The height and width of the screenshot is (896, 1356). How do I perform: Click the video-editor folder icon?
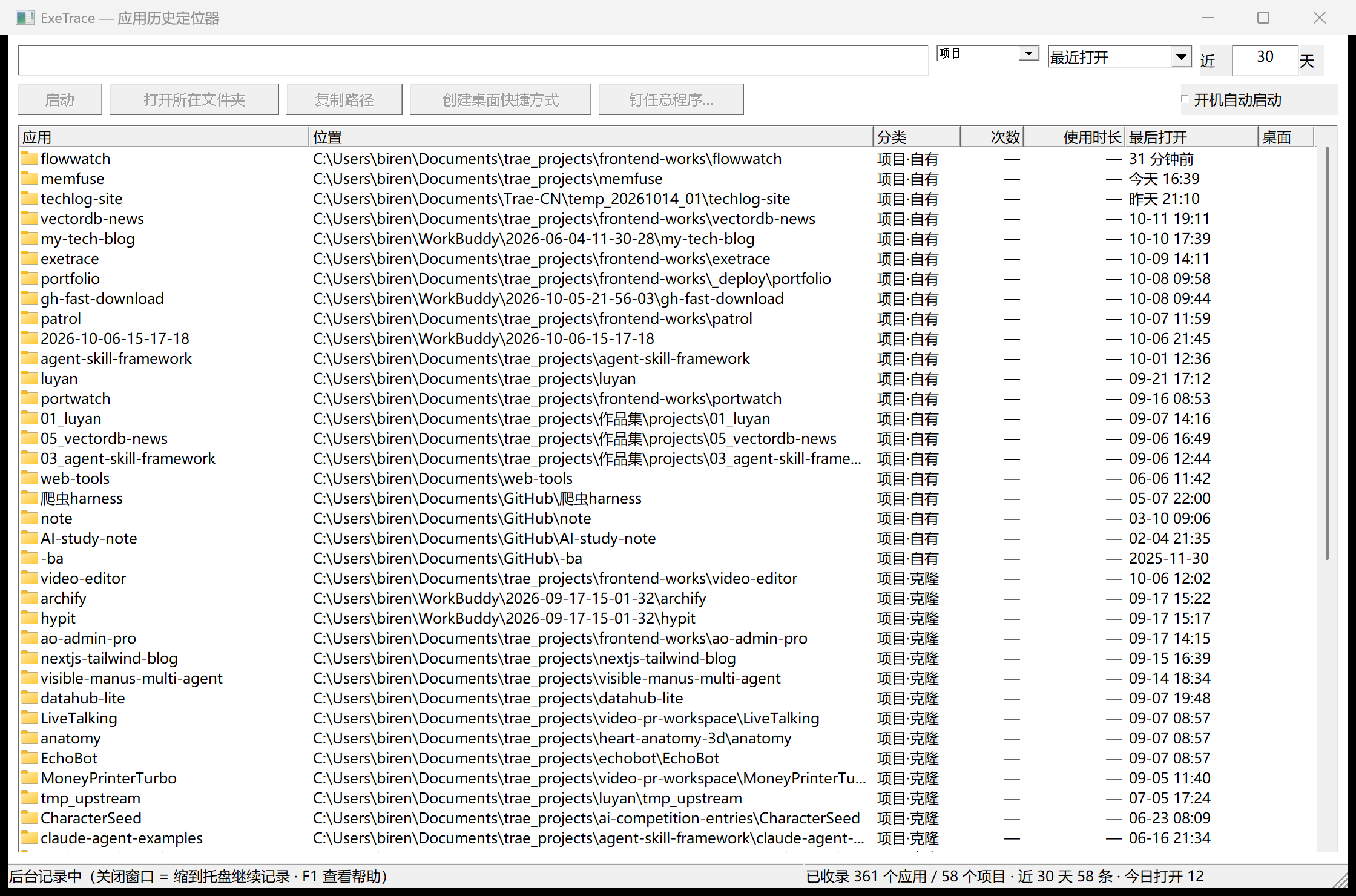(30, 578)
